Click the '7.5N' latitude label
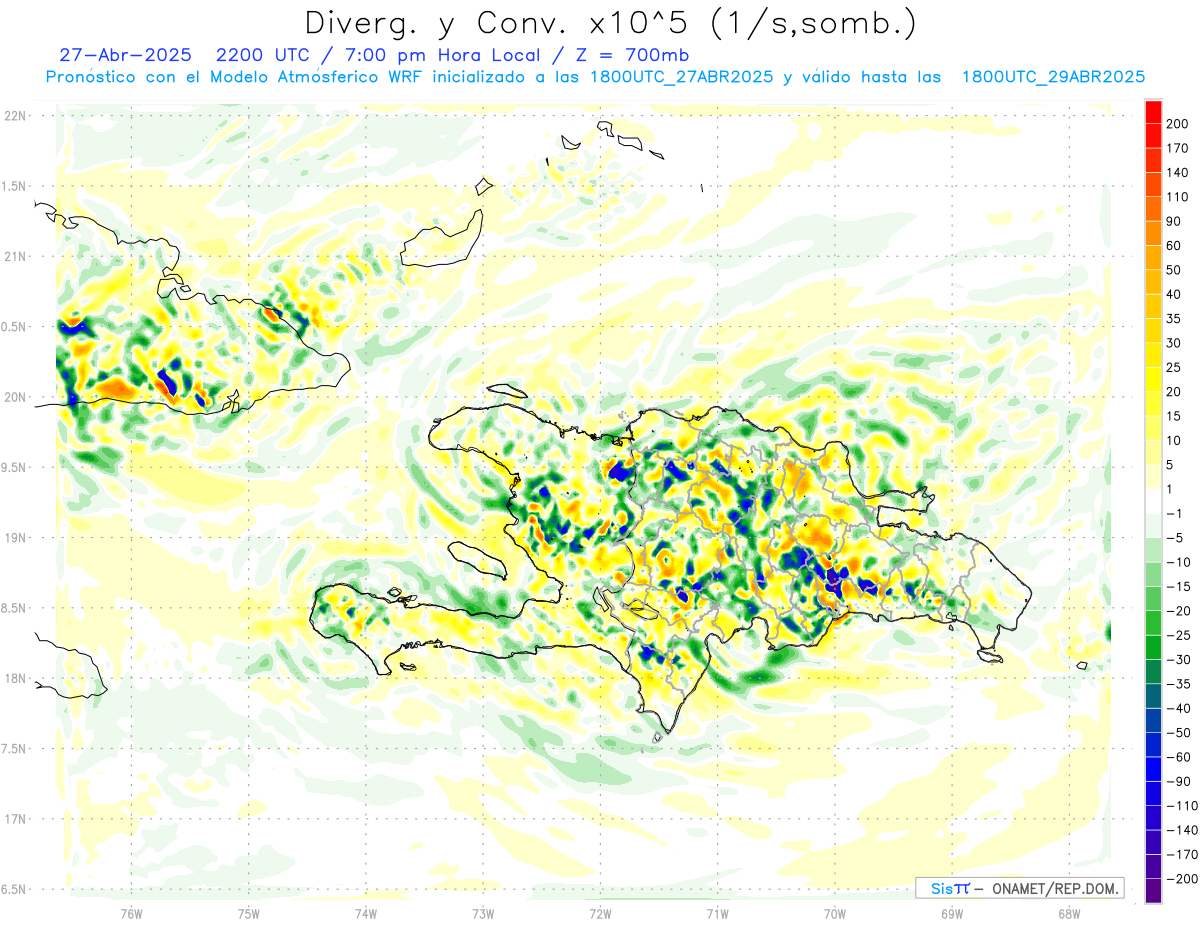The width and height of the screenshot is (1200, 927). (14, 748)
